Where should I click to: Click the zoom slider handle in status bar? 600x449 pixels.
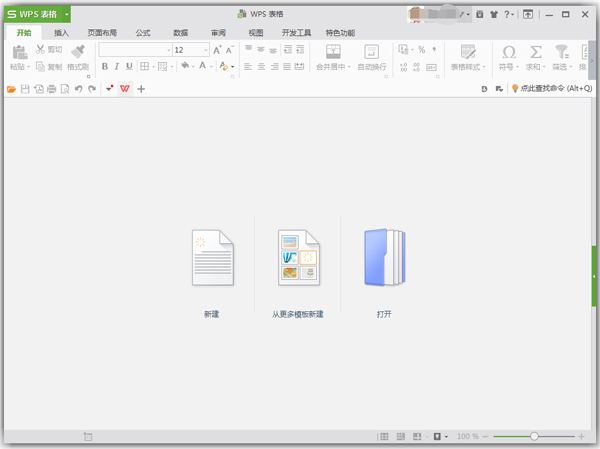[x=534, y=436]
